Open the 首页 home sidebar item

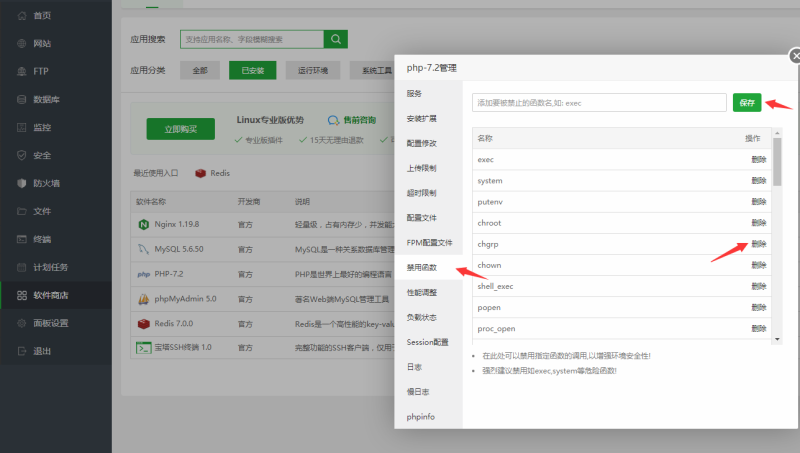pyautogui.click(x=56, y=15)
